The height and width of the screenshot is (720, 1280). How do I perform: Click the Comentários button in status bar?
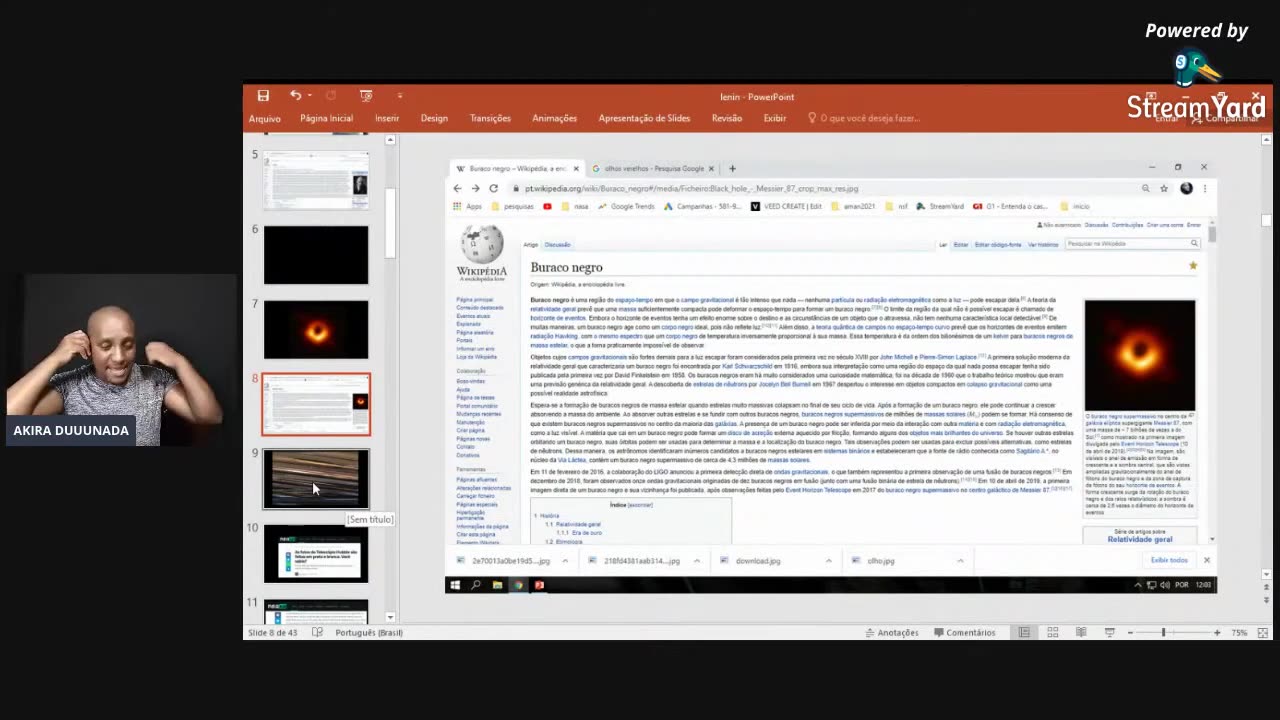(x=965, y=632)
